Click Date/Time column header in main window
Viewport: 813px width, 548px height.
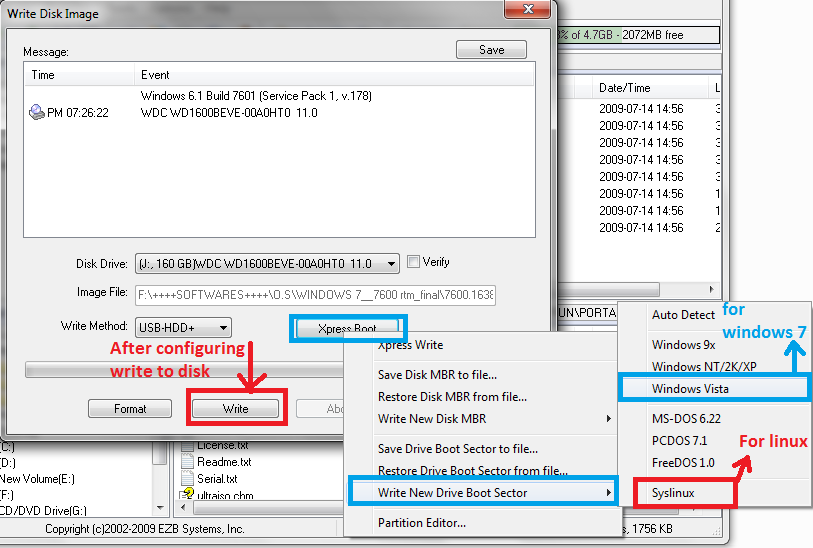tap(650, 88)
